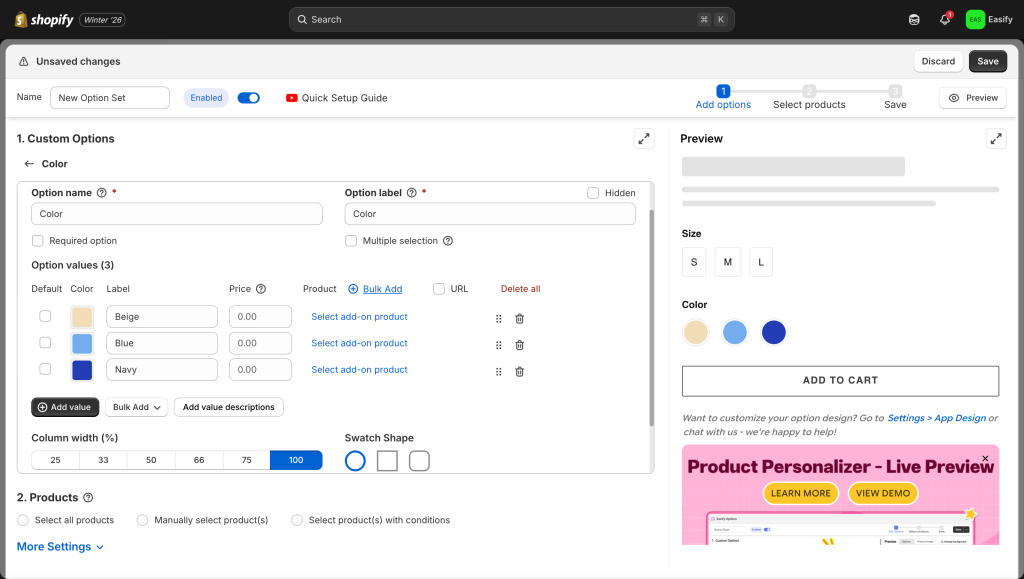Enable the Hidden checkbox
Screen dimensions: 1024x579
[x=593, y=193]
